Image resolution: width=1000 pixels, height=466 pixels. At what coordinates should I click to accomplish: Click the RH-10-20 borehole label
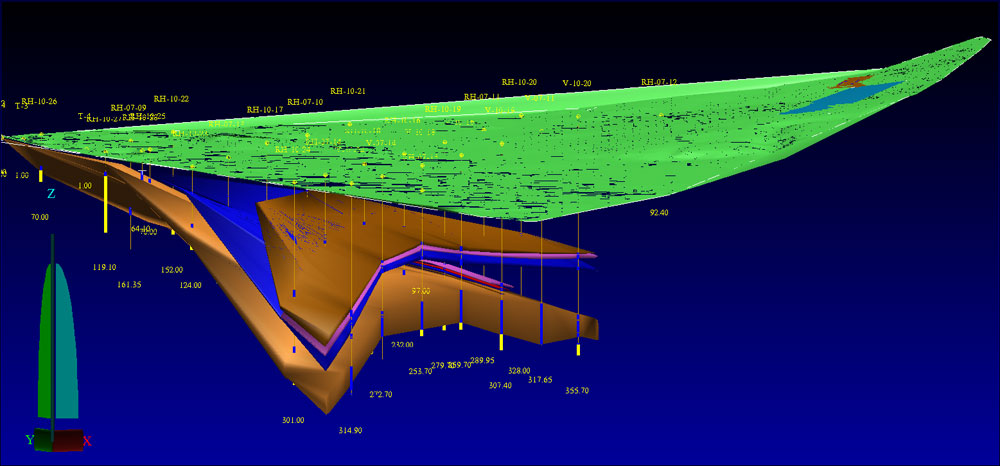[x=519, y=82]
